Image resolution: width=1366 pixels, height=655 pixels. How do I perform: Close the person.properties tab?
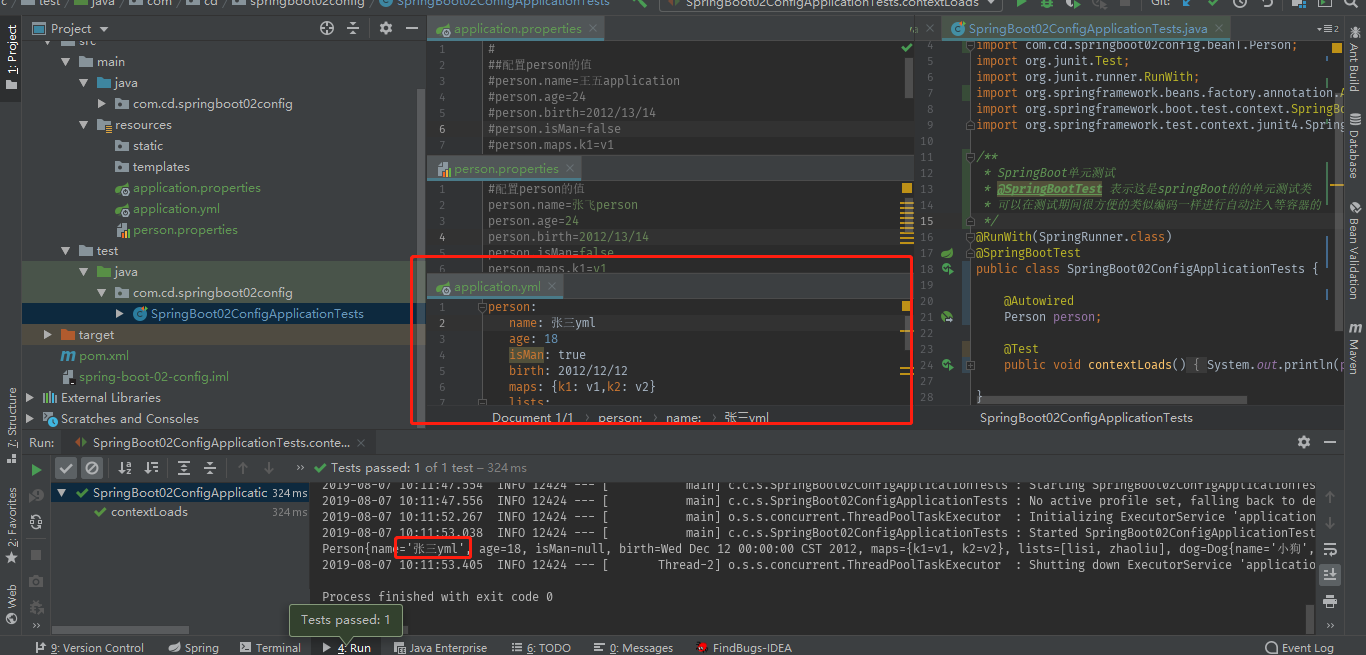[x=571, y=169]
